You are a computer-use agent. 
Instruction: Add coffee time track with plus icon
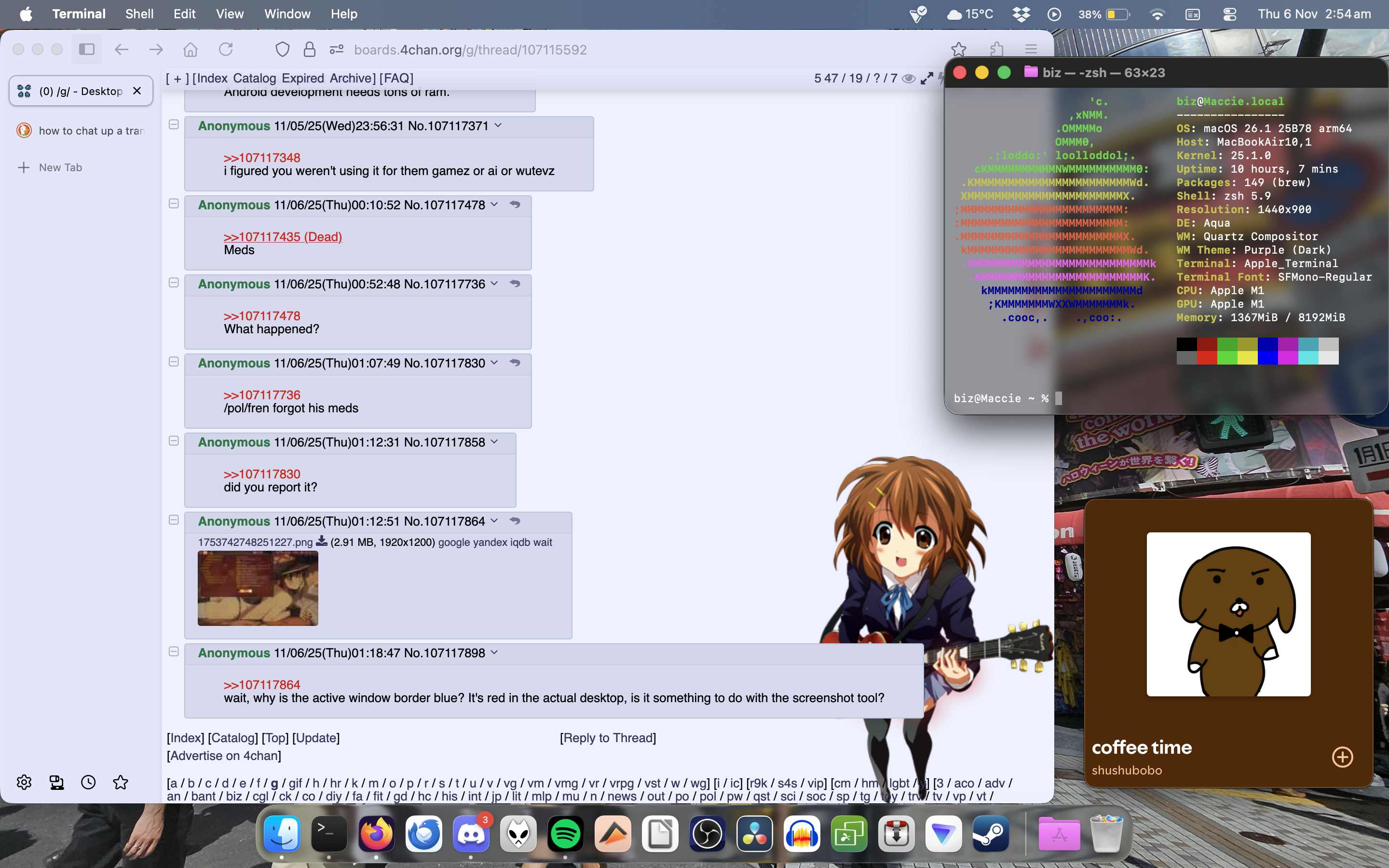1342,757
